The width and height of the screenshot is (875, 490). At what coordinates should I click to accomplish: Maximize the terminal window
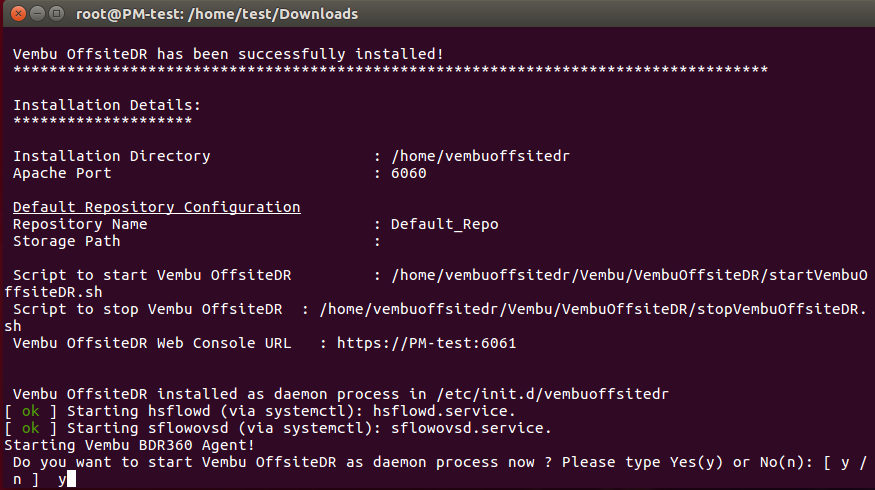coord(56,13)
